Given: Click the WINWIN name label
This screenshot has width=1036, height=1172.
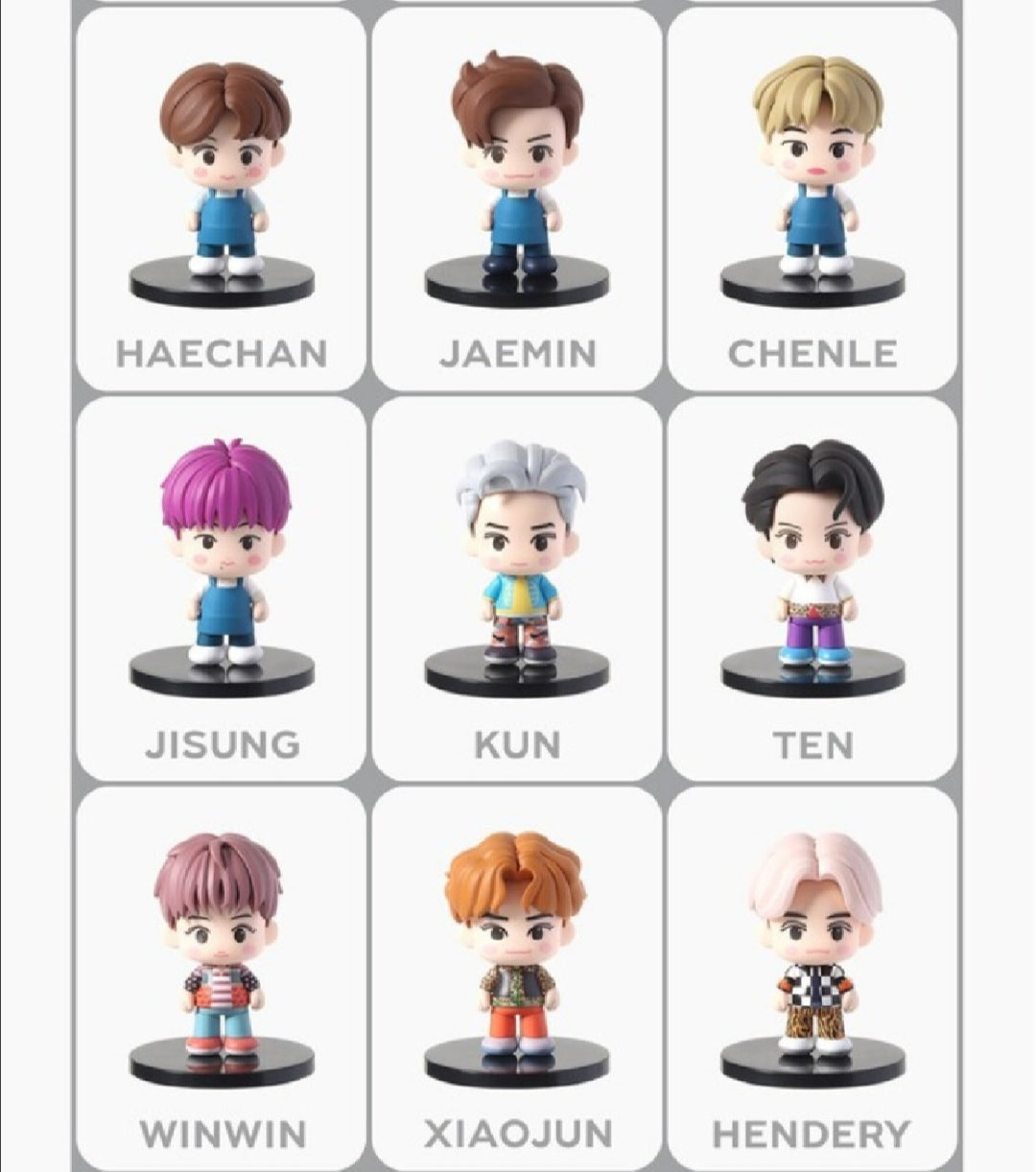Looking at the screenshot, I should (x=223, y=1135).
